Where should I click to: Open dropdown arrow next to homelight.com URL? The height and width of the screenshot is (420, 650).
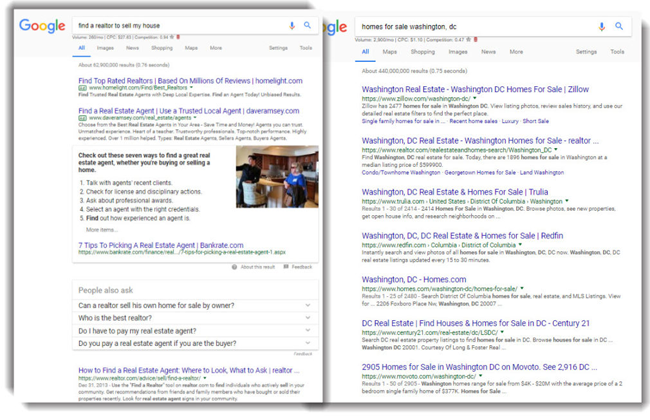pyautogui.click(x=192, y=88)
